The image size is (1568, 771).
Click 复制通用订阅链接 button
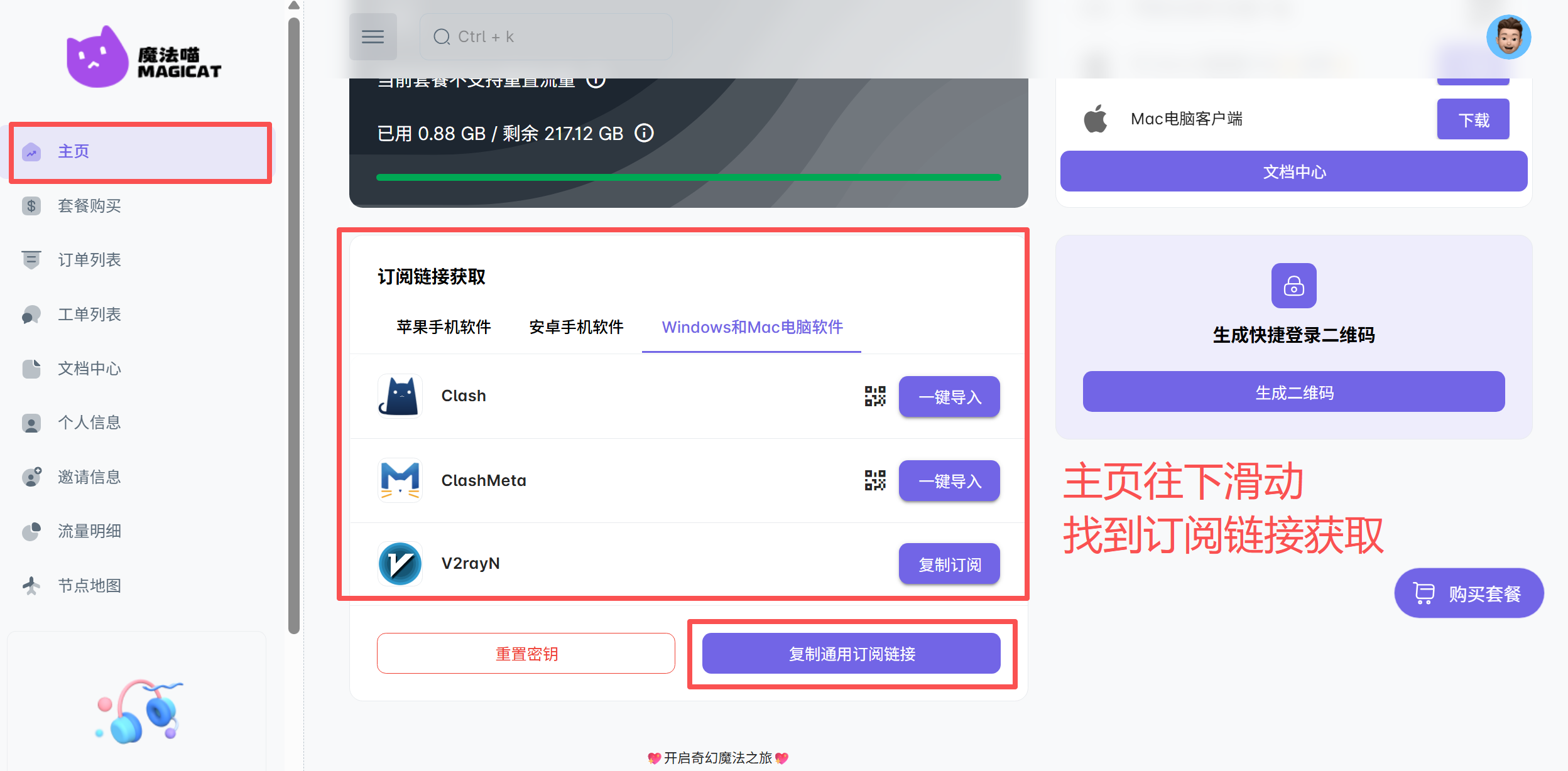pos(851,654)
